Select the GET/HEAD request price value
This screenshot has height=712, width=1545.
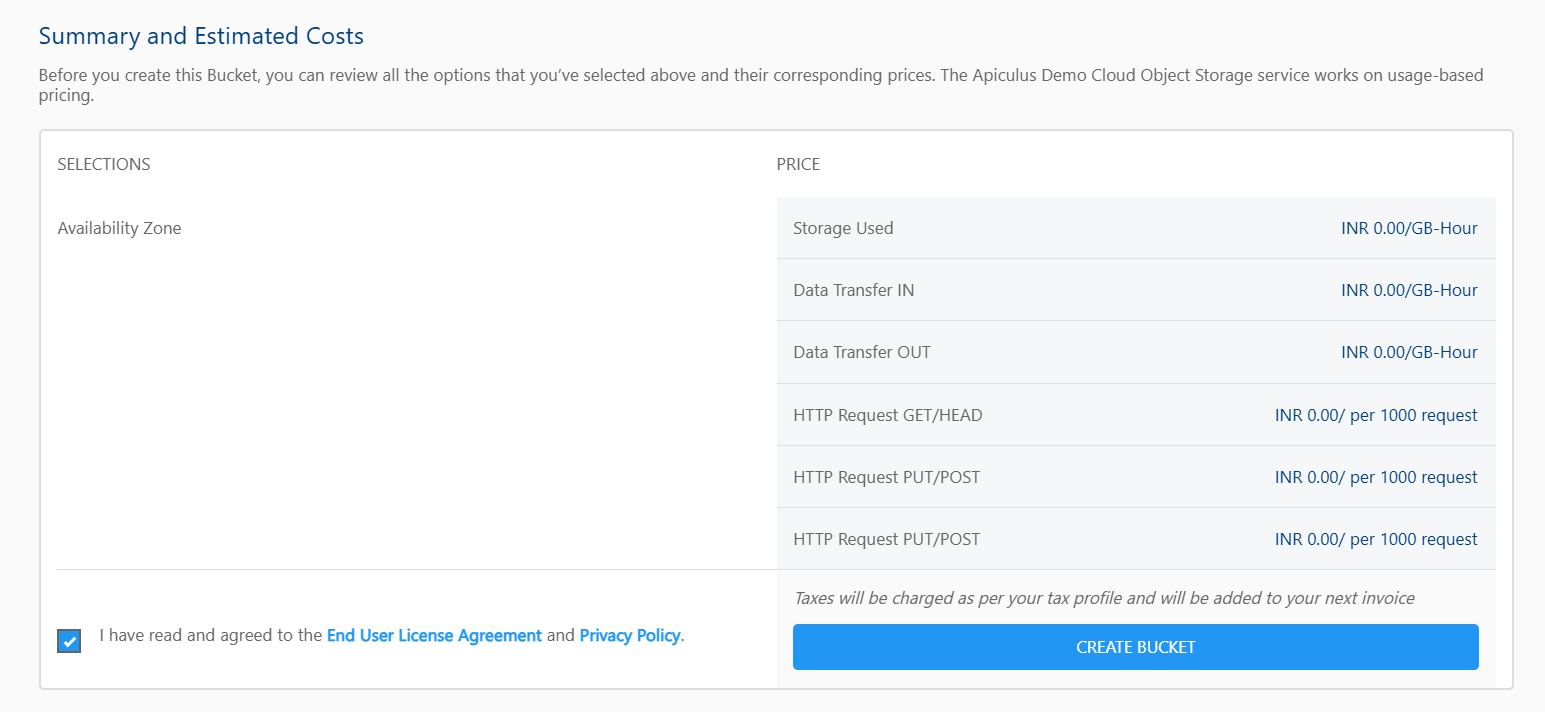tap(1375, 415)
